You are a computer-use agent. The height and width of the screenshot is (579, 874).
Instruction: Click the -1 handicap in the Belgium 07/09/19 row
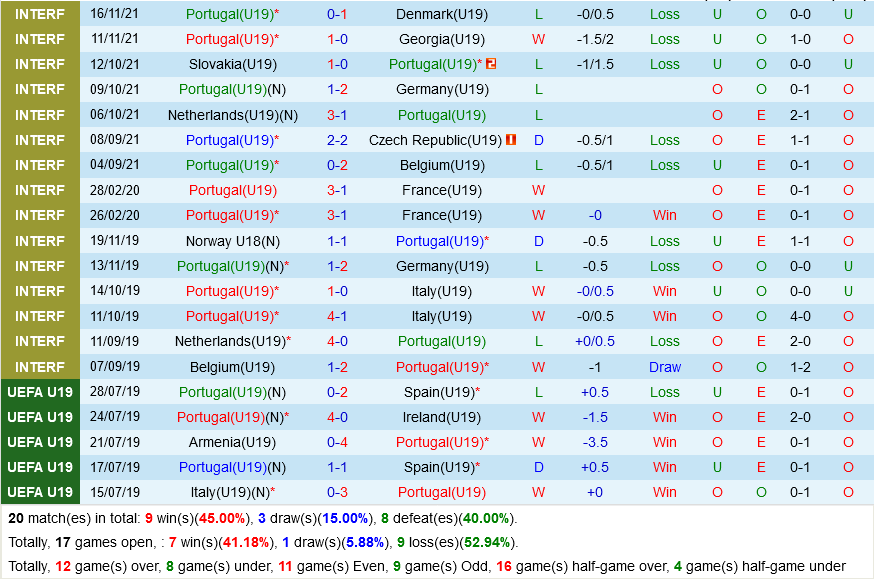coord(595,367)
